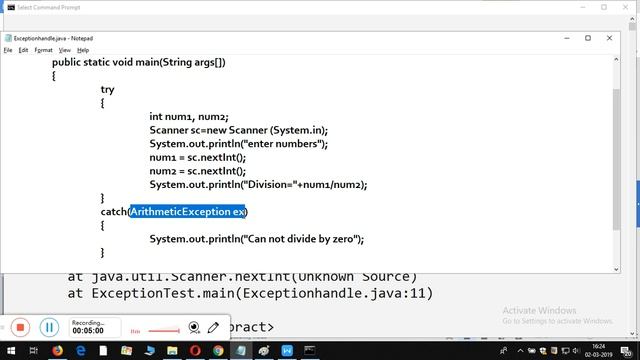
Task: Select the pencil annotation tool in recorder
Action: [x=213, y=327]
